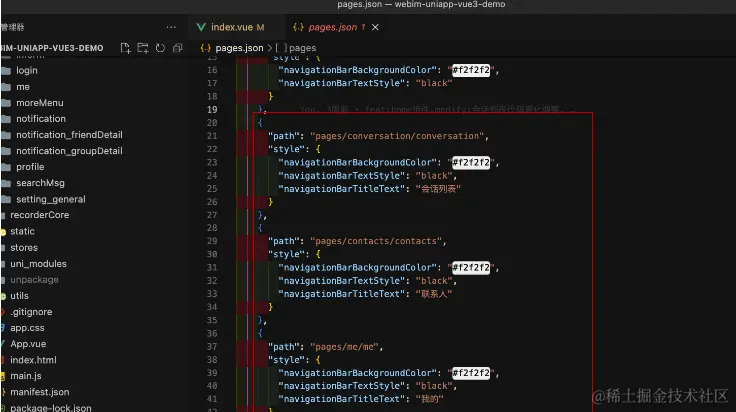Click the "会话列表" title text value

[x=438, y=189]
